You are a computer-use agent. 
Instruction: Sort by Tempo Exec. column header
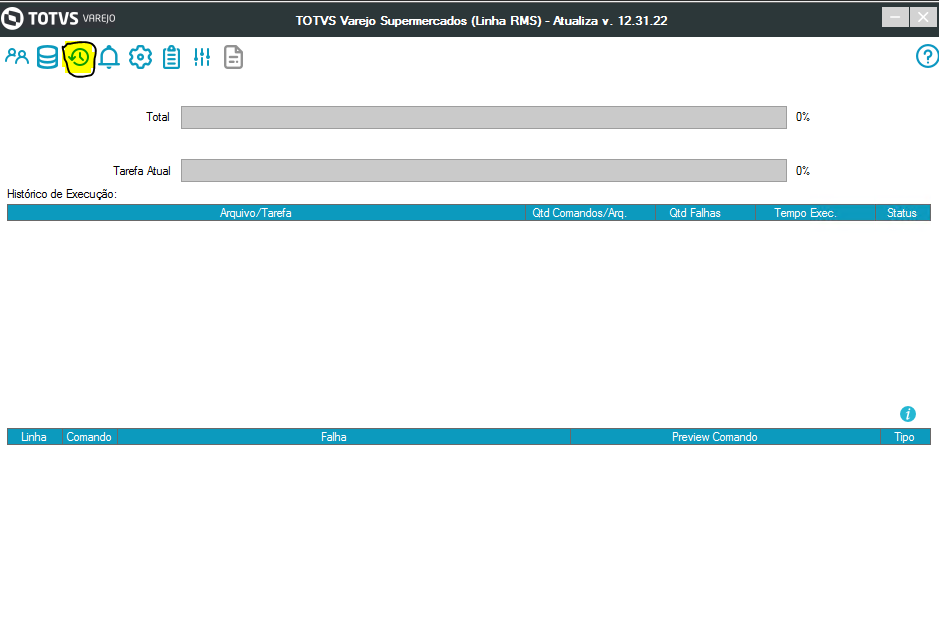(x=815, y=213)
